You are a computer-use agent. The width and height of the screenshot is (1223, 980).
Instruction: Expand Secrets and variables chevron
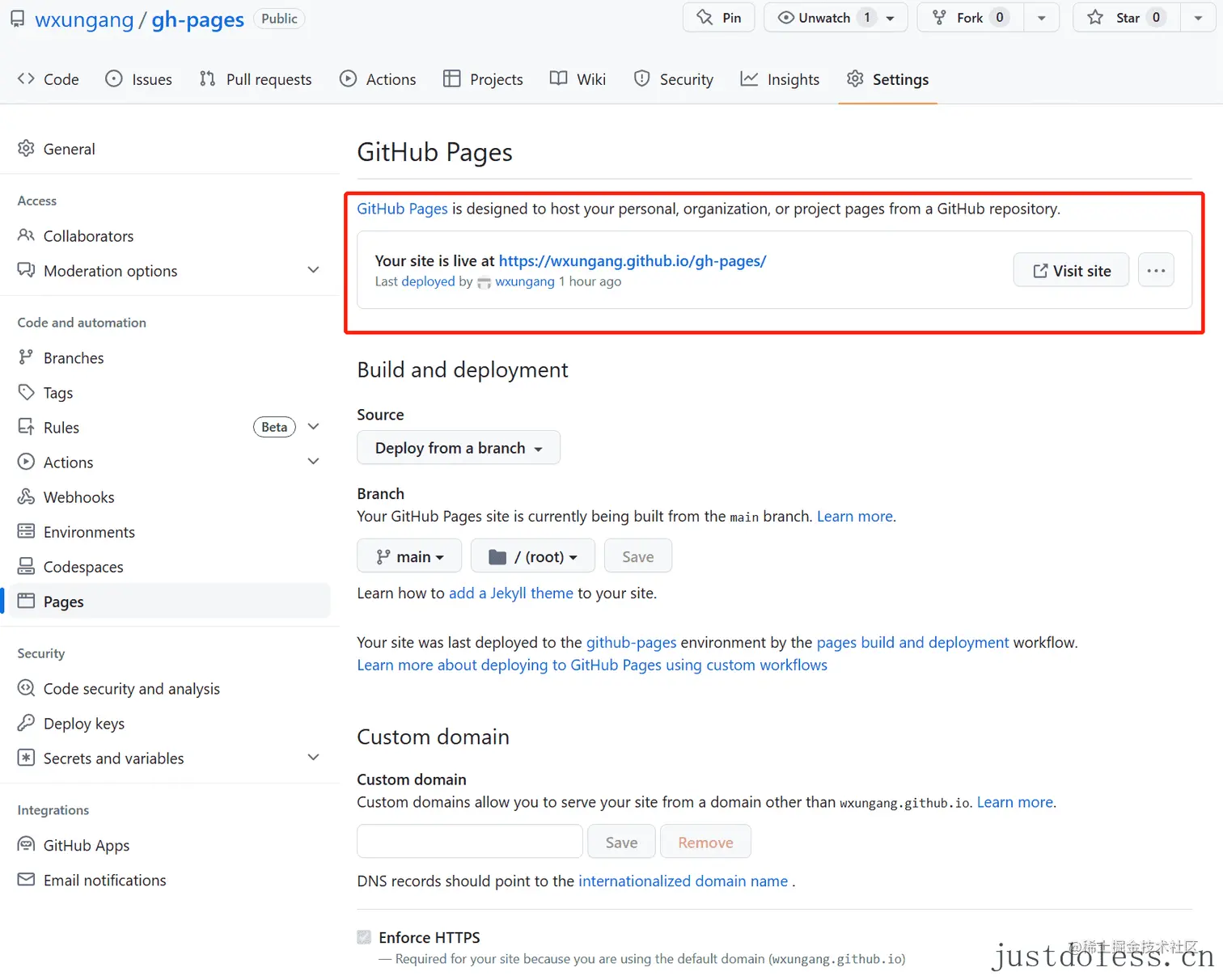(x=314, y=758)
